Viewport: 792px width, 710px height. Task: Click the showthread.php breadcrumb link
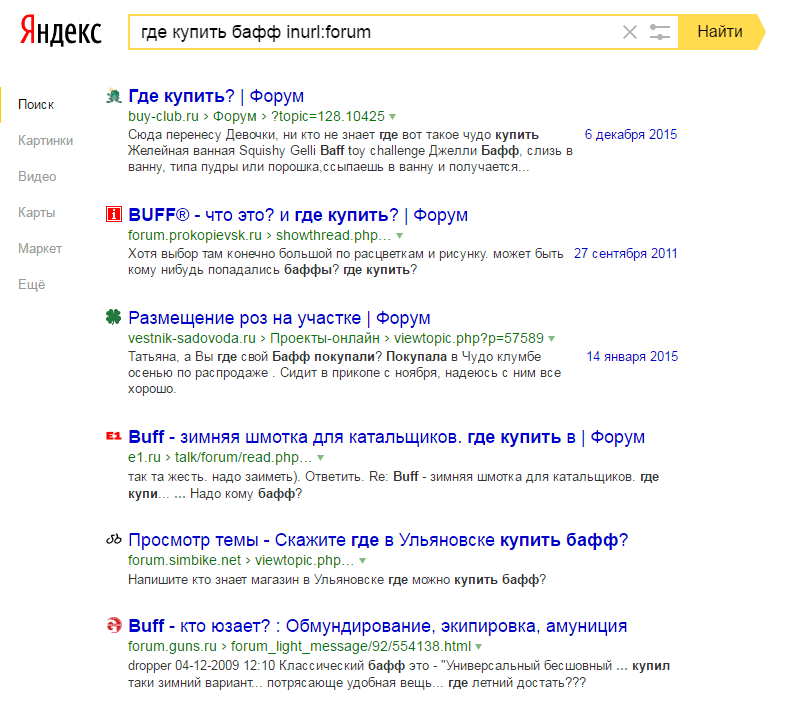click(333, 235)
